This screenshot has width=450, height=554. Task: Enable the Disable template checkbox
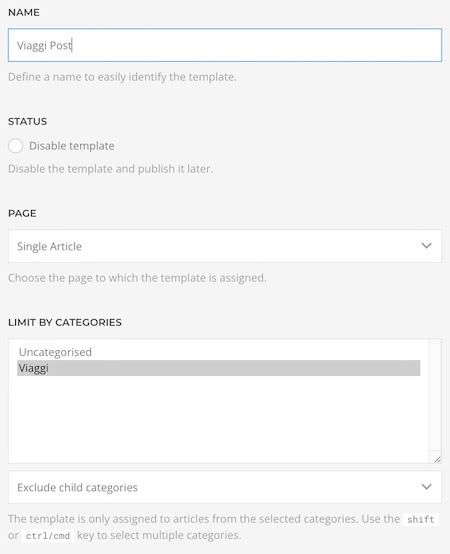coord(16,146)
